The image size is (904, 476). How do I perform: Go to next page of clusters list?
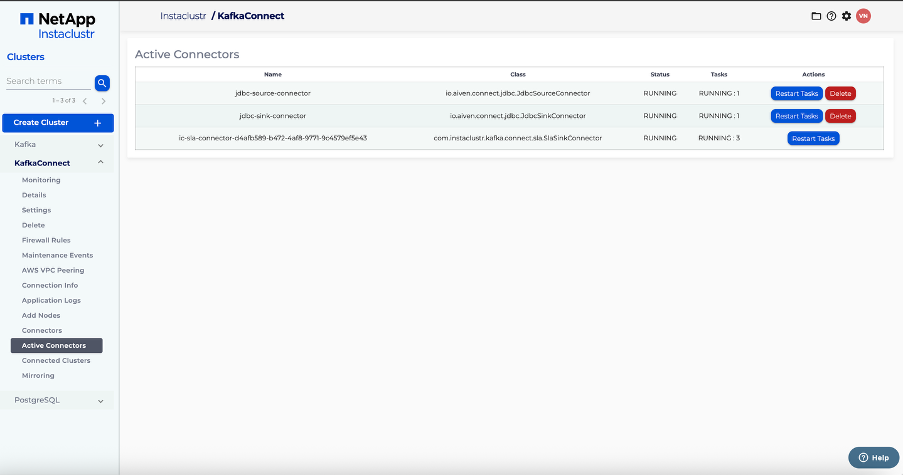103,101
